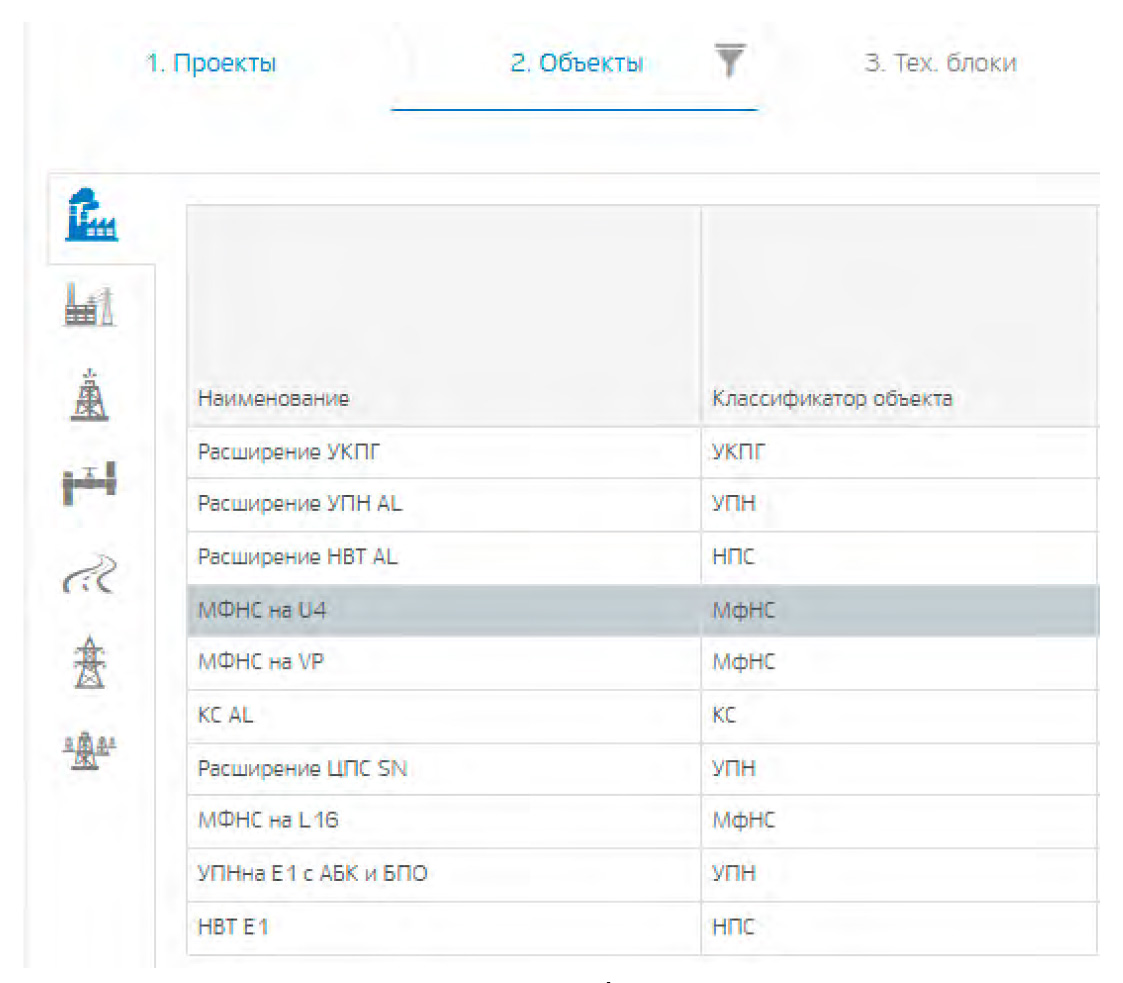
Task: Switch to the 1. Проекты tab
Action: pyautogui.click(x=211, y=64)
